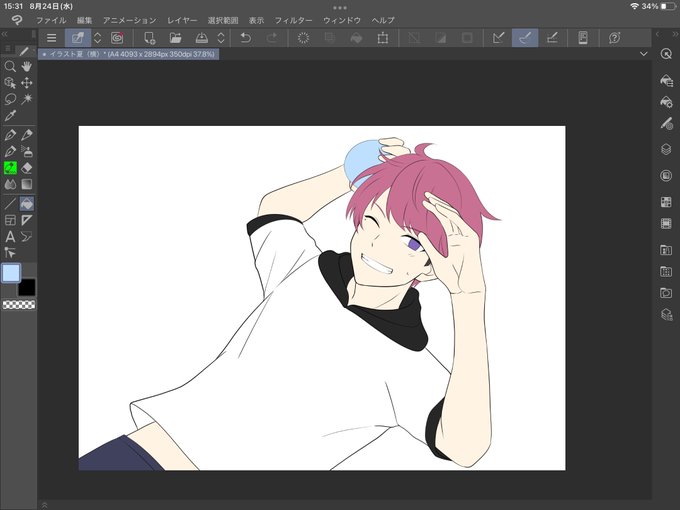Collapse right palette dock with double arrow
The image size is (680, 510).
pos(675,34)
